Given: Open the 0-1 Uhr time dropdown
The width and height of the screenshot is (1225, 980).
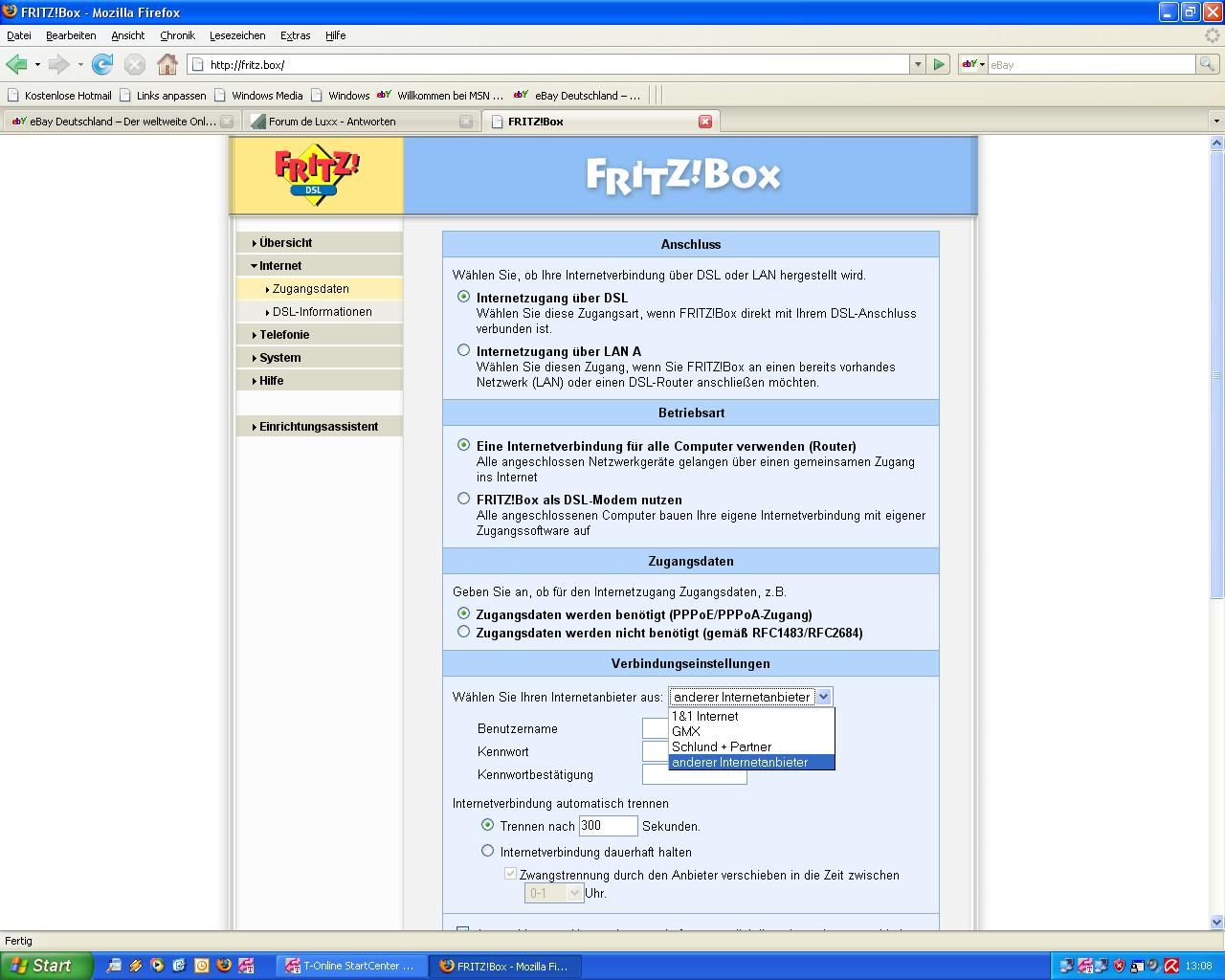Looking at the screenshot, I should tap(554, 893).
